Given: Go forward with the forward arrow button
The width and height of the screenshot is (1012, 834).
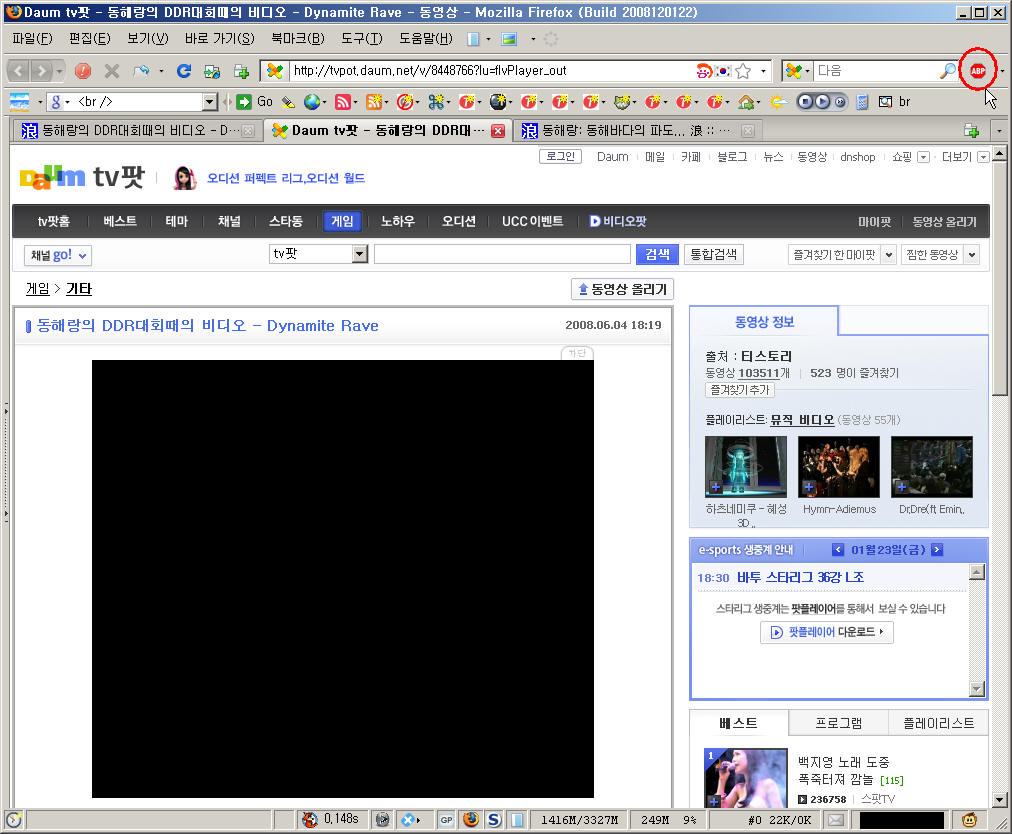Looking at the screenshot, I should pyautogui.click(x=41, y=70).
